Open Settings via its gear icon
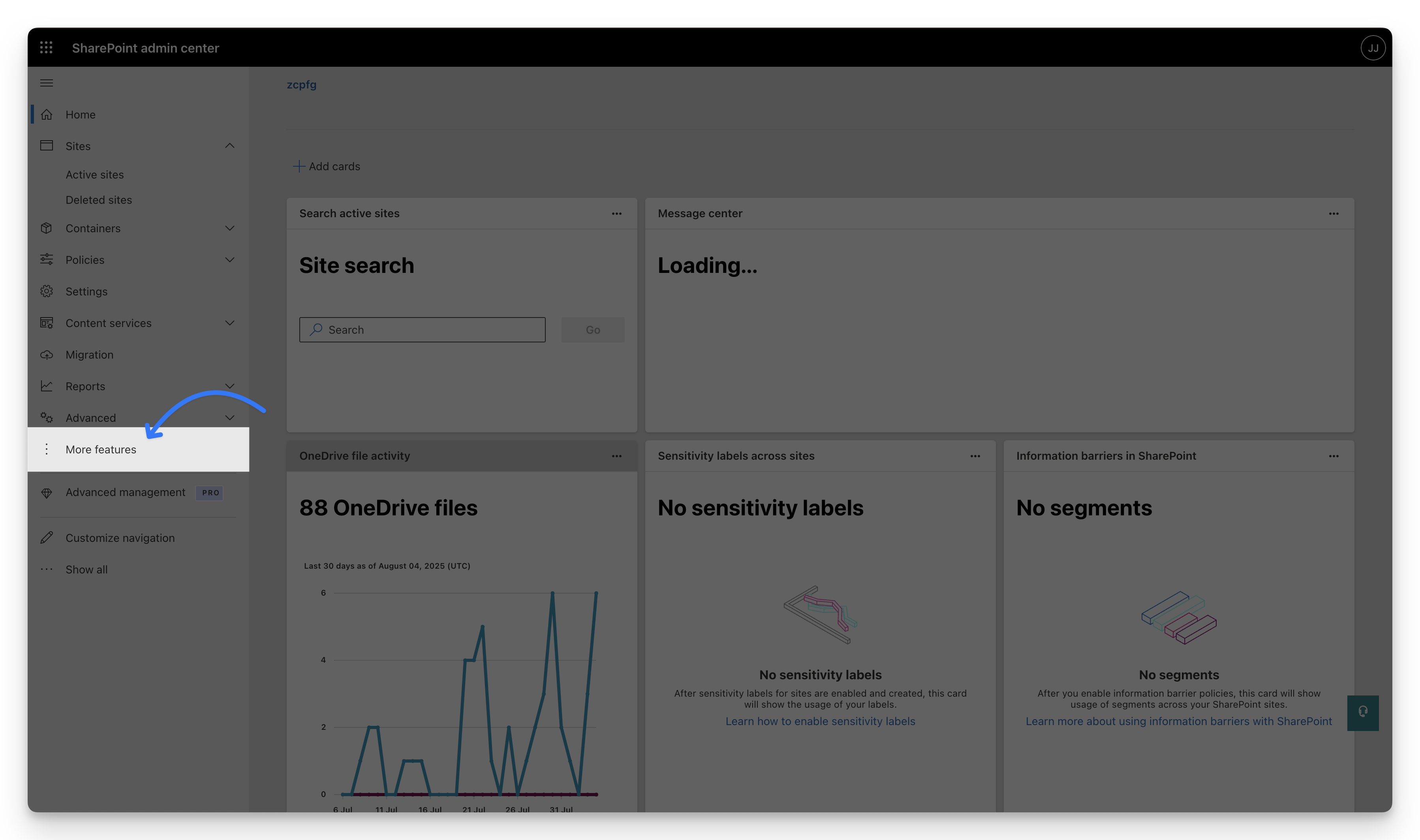Viewport: 1420px width, 840px height. (x=47, y=291)
